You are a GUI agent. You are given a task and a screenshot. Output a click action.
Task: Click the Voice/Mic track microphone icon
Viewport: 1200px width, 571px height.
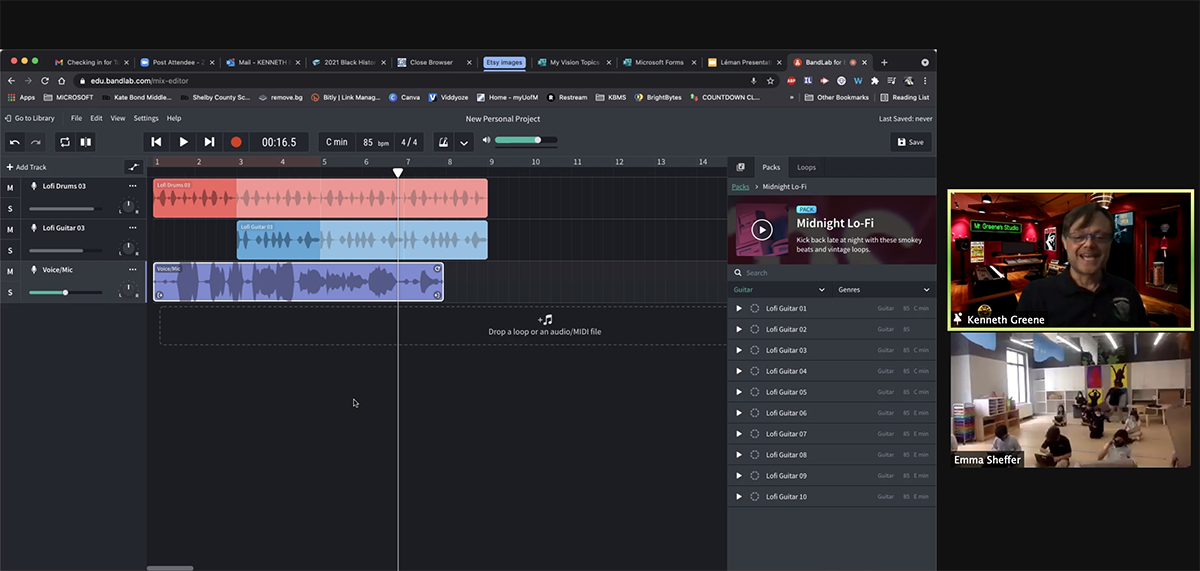click(34, 270)
